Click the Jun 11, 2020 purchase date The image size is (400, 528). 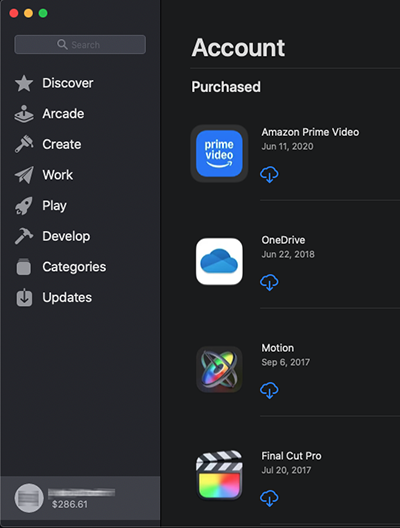pyautogui.click(x=288, y=146)
